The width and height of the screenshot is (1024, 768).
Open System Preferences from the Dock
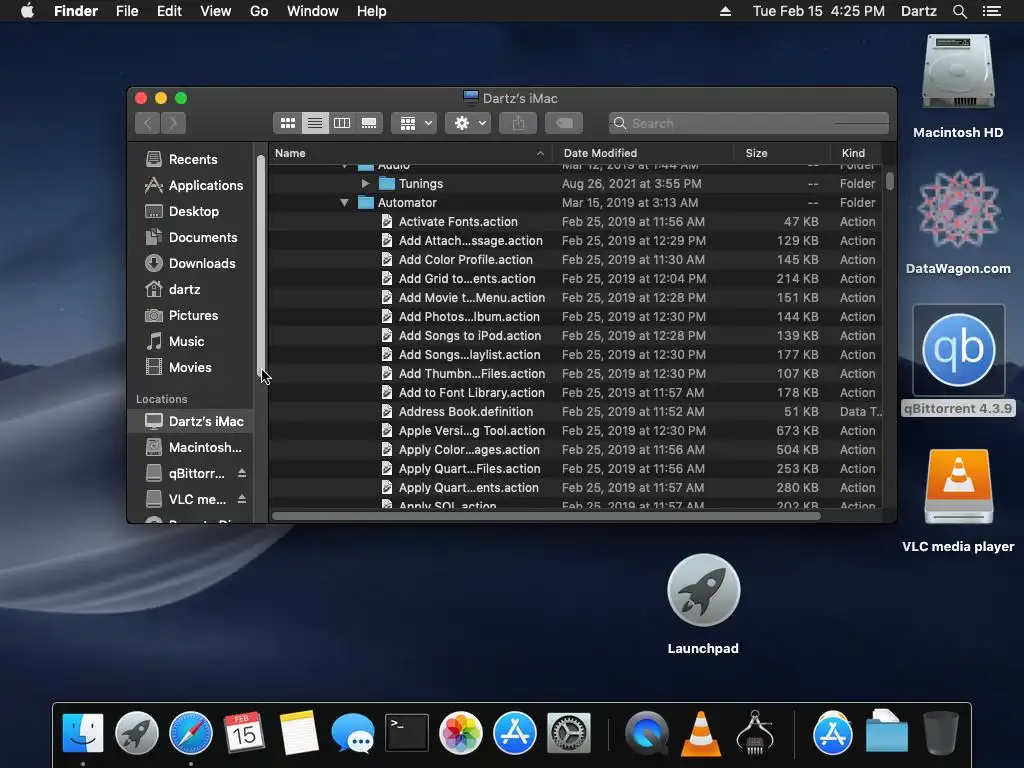(569, 733)
